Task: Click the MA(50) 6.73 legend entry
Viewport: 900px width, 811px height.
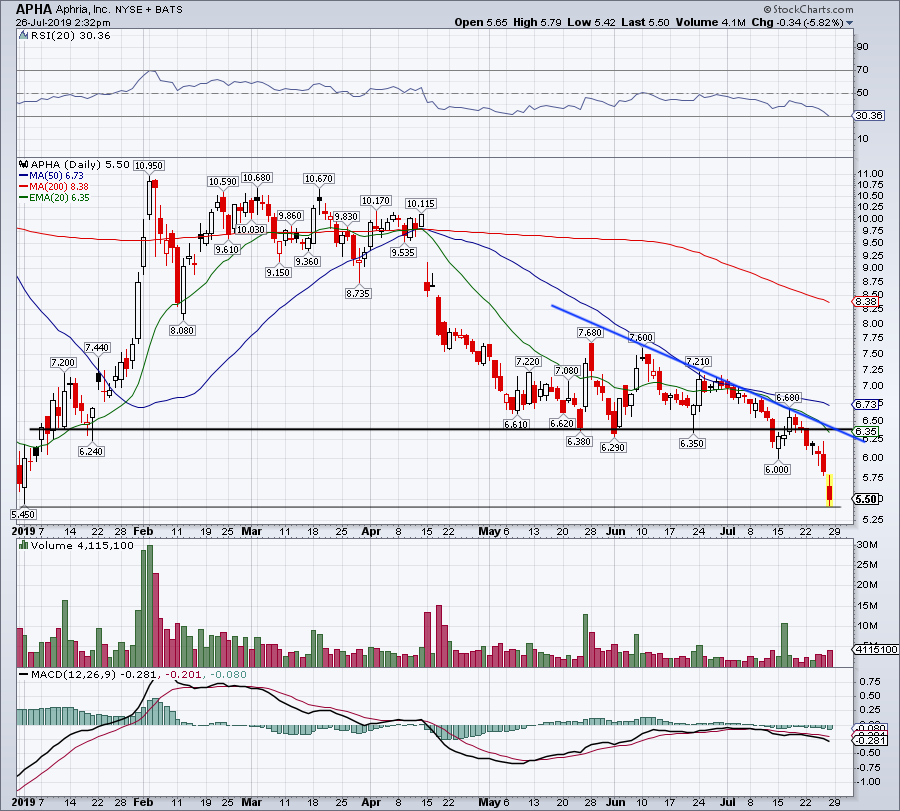Action: tap(52, 176)
